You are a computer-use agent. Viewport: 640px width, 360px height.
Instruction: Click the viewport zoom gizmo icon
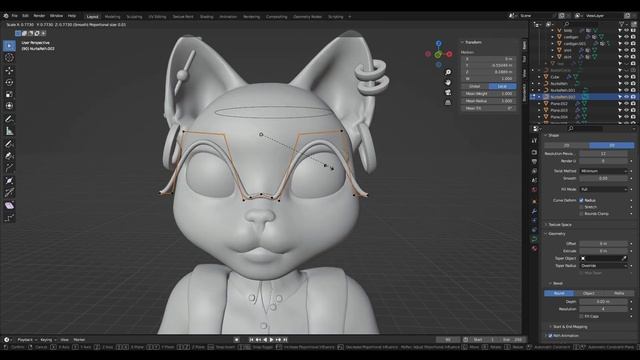click(448, 72)
